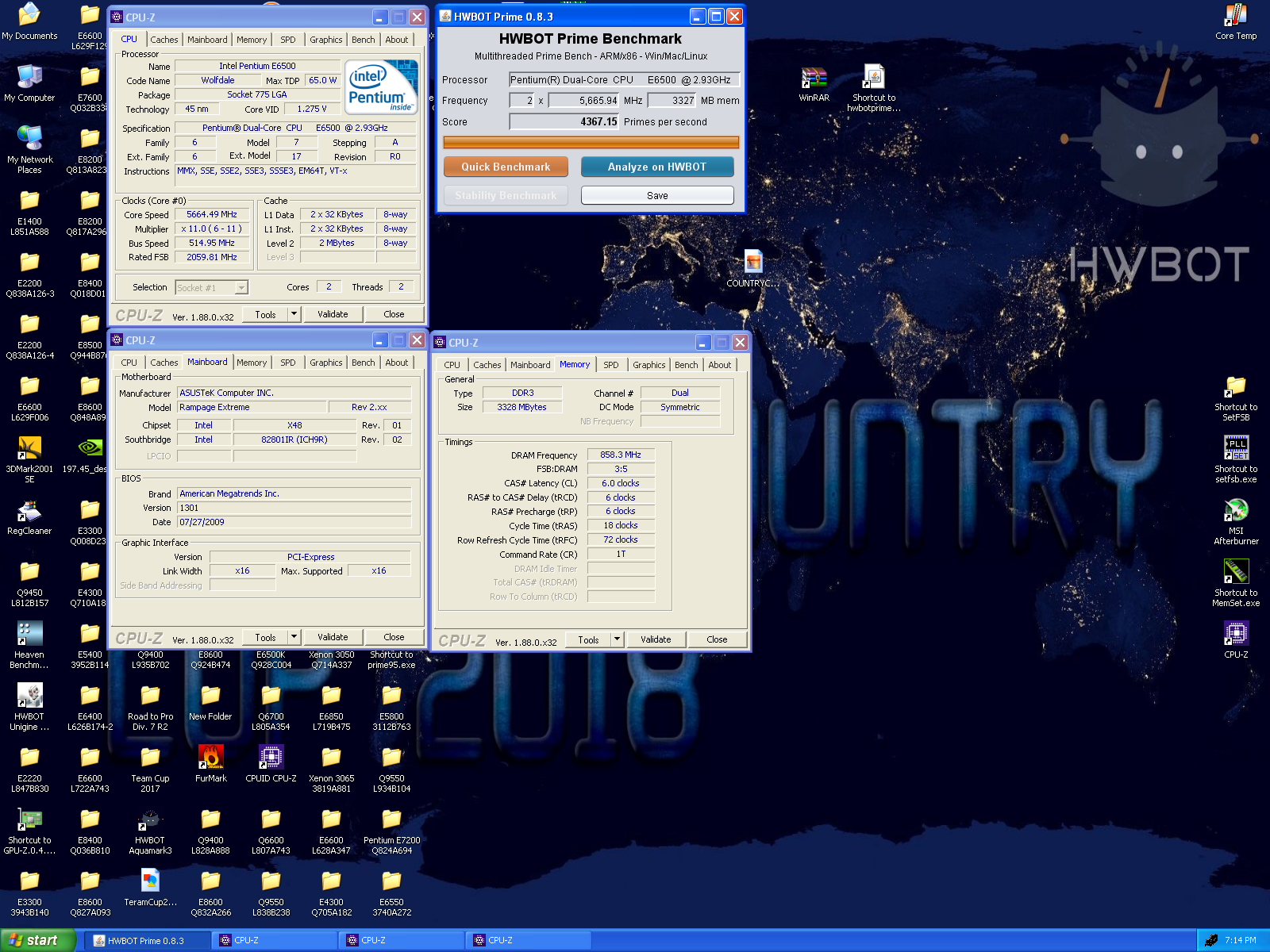
Task: Open the Road to Pro Div. 7 R2 folder
Action: pyautogui.click(x=150, y=707)
